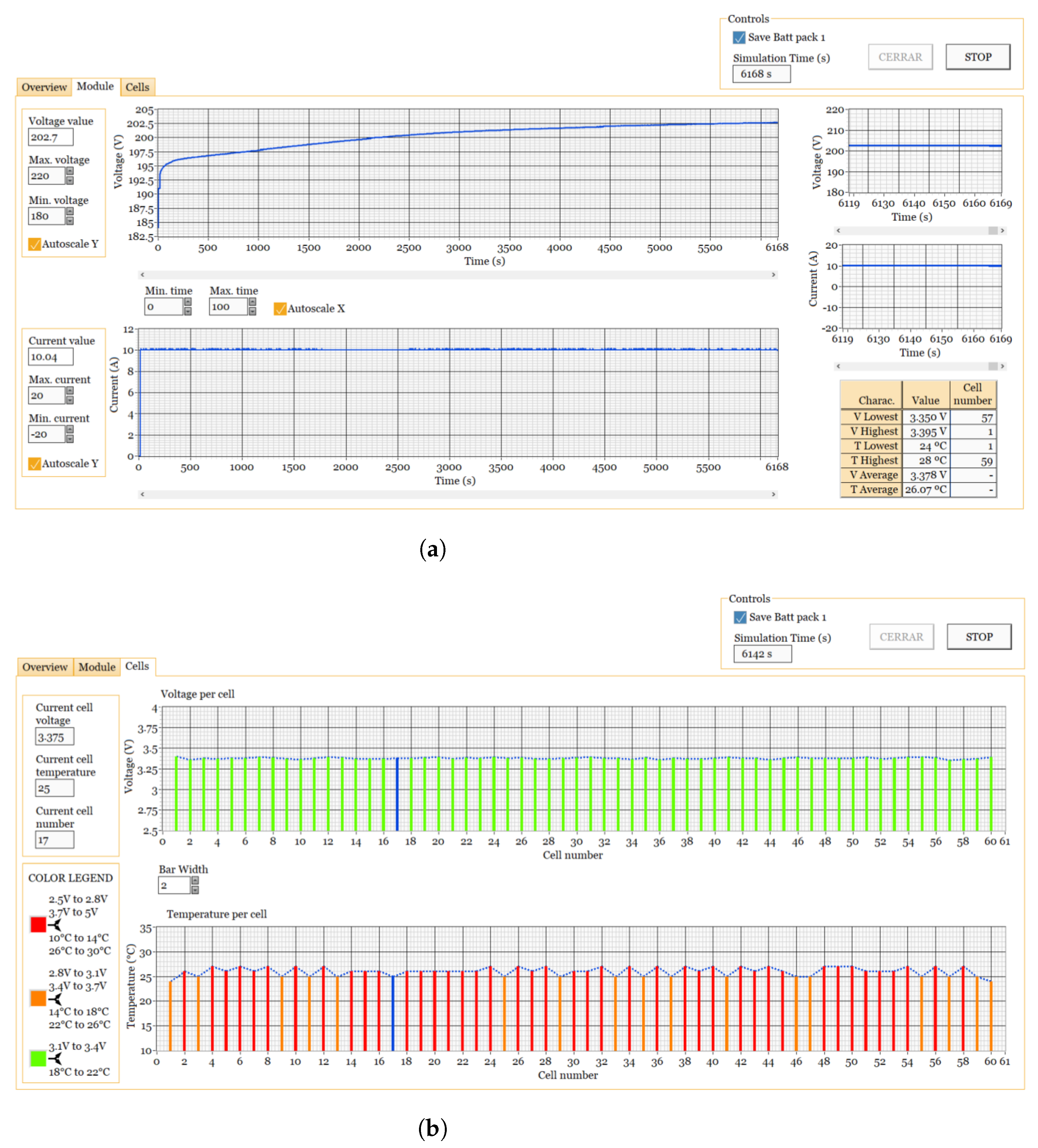1038x1148 pixels.
Task: Toggle Autoscale Y under Current value panel
Action: pos(35,464)
